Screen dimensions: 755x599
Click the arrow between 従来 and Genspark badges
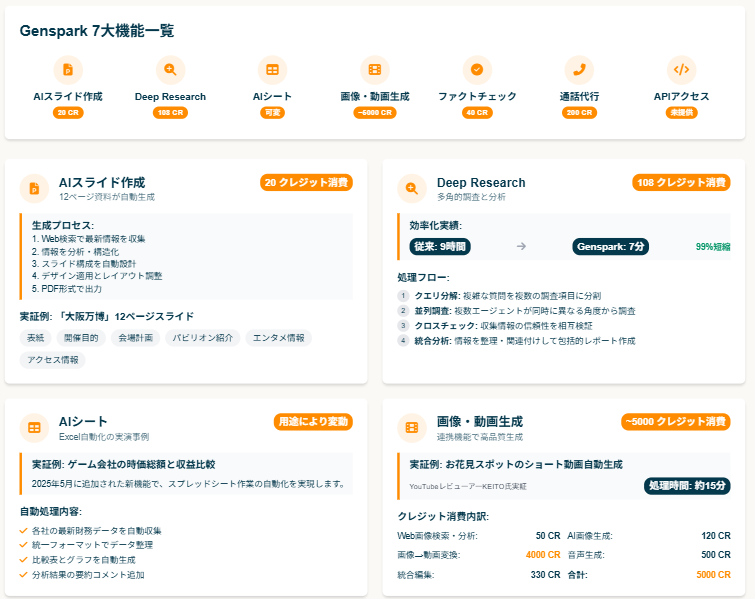tap(521, 247)
